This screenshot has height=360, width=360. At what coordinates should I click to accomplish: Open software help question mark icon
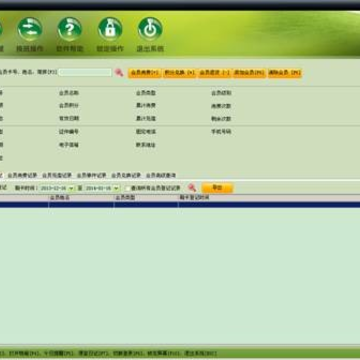pyautogui.click(x=70, y=29)
